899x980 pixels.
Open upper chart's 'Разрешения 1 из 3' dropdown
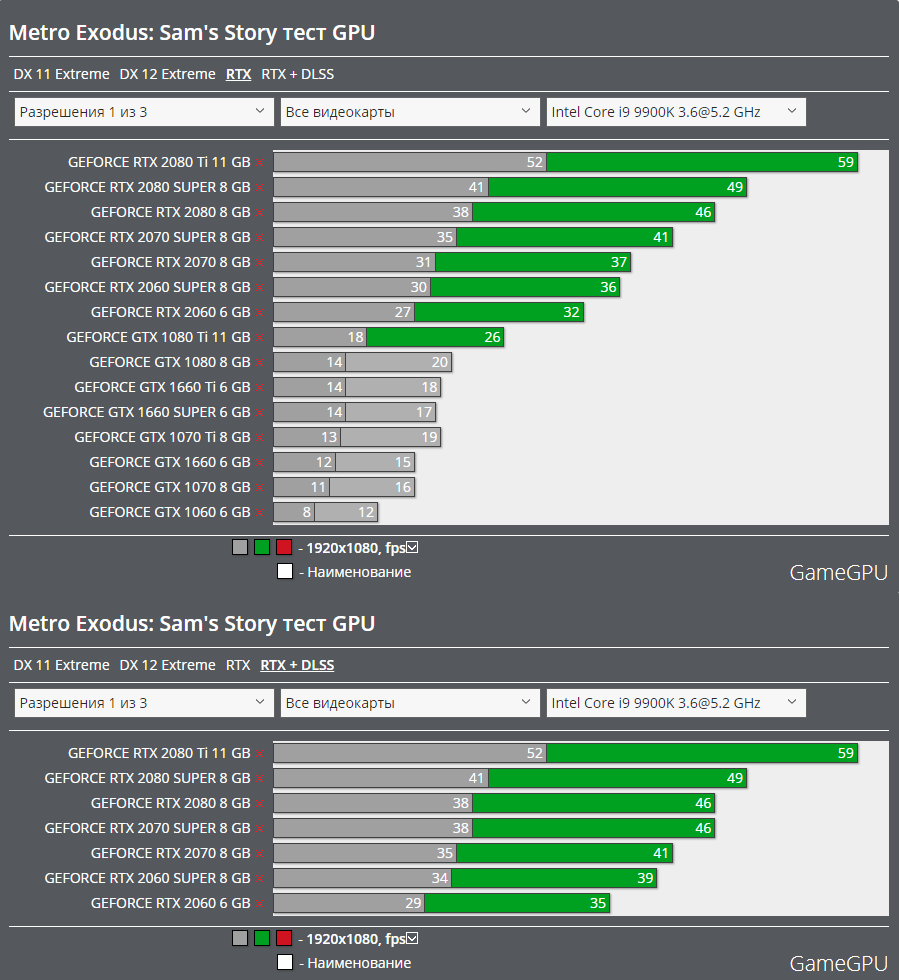coord(144,112)
